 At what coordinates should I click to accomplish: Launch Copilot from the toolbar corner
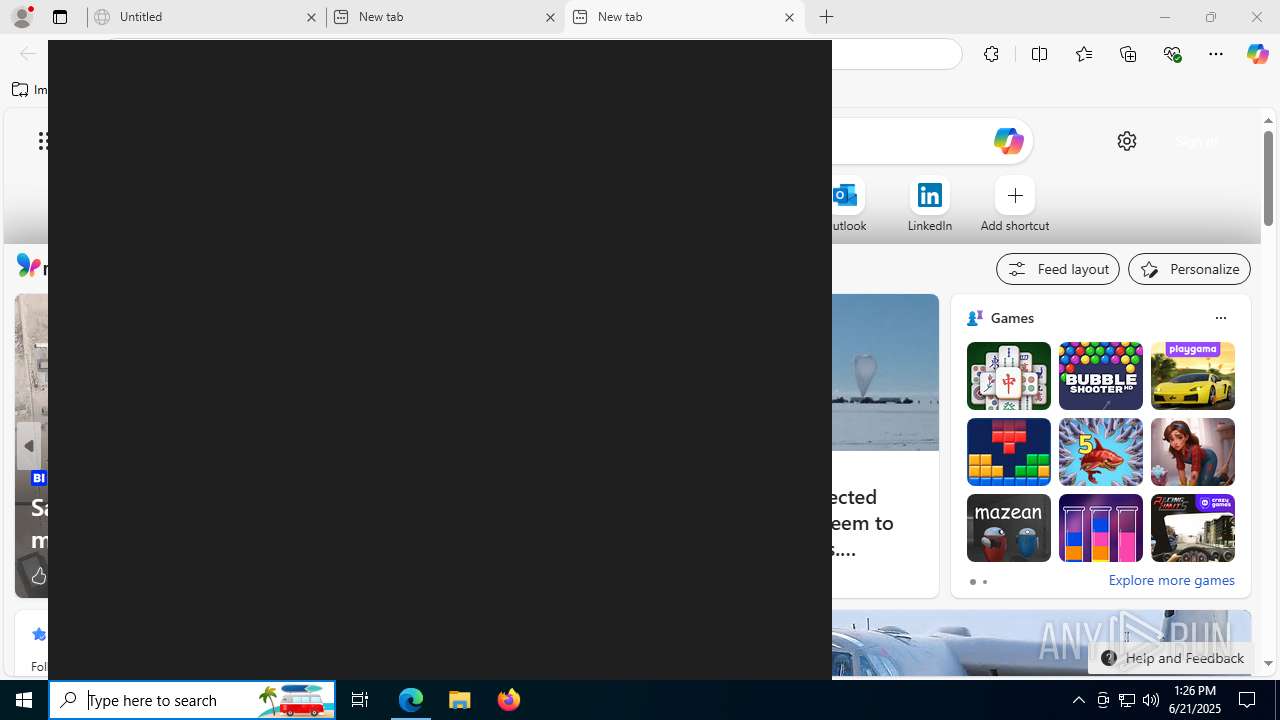(x=1257, y=54)
